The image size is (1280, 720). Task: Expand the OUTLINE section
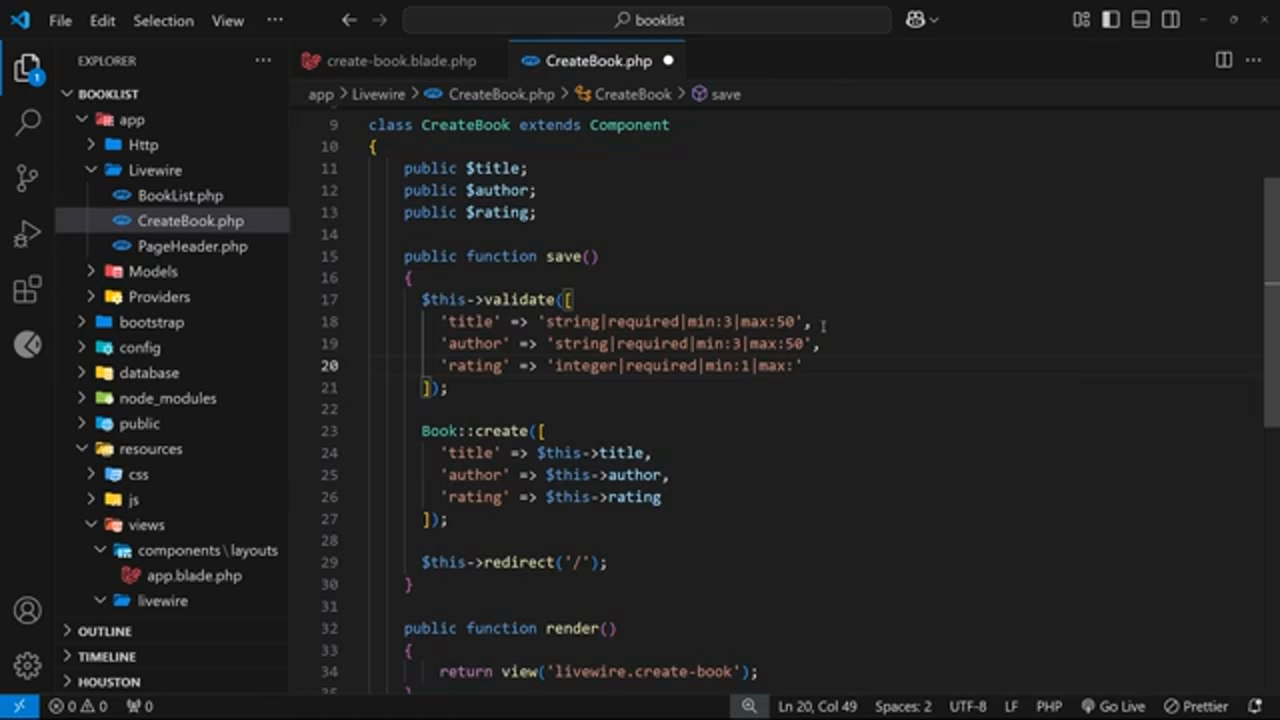pyautogui.click(x=104, y=631)
